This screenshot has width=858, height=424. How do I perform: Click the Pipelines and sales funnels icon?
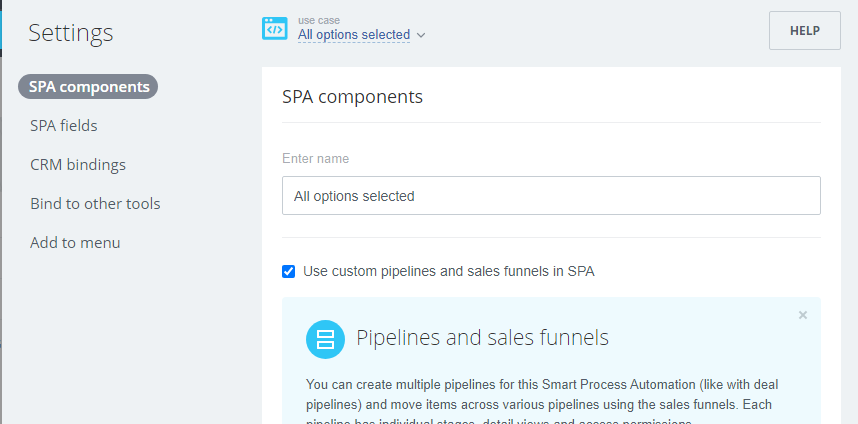point(325,338)
